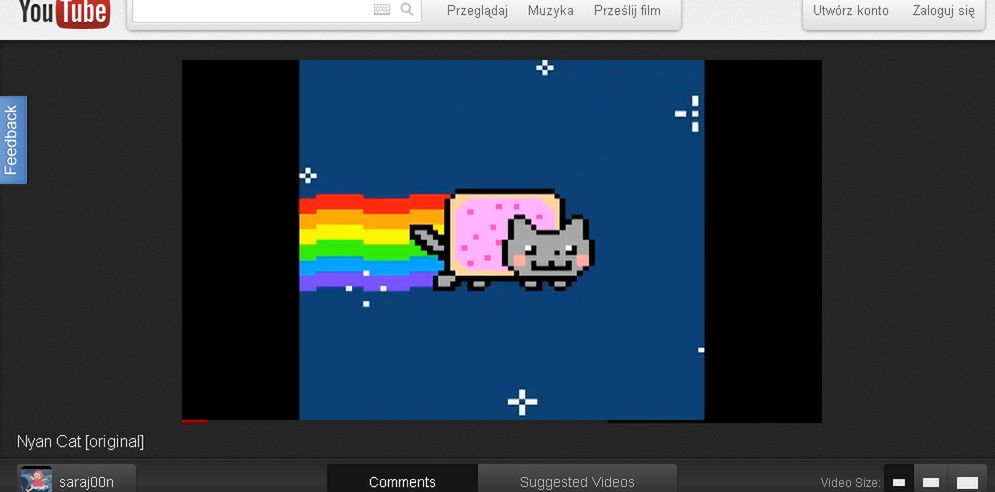
Task: Click the Nyan Cat video frame
Action: pos(501,240)
